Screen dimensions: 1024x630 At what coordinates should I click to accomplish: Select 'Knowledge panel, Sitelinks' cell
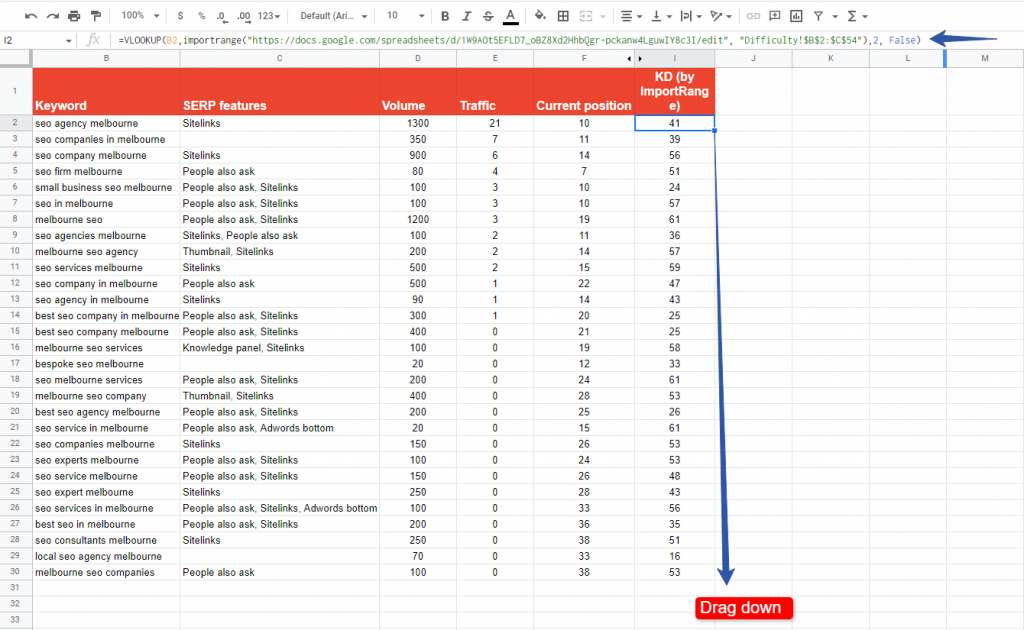(280, 347)
